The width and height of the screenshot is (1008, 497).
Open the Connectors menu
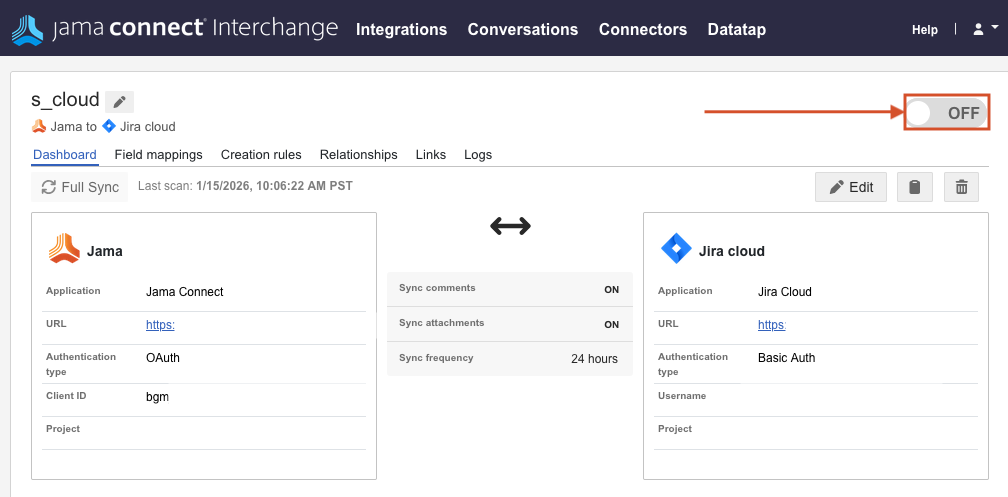[643, 30]
